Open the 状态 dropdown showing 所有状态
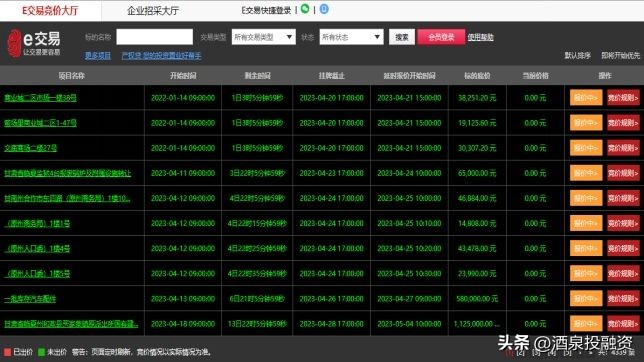644x362 pixels. click(x=351, y=37)
